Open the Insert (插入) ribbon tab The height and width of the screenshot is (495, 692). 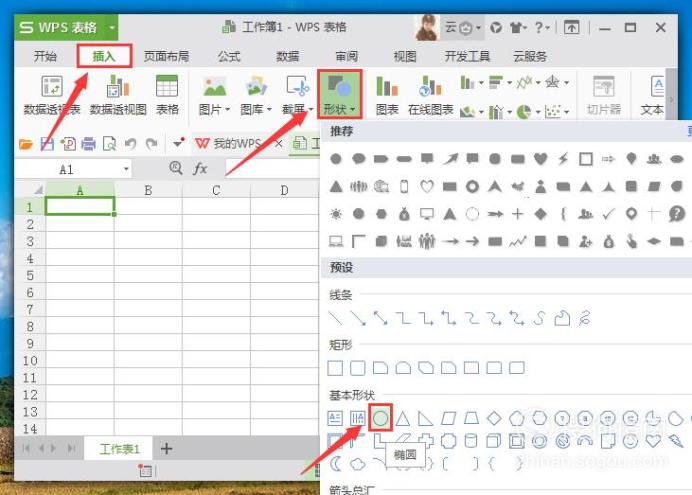click(x=104, y=56)
